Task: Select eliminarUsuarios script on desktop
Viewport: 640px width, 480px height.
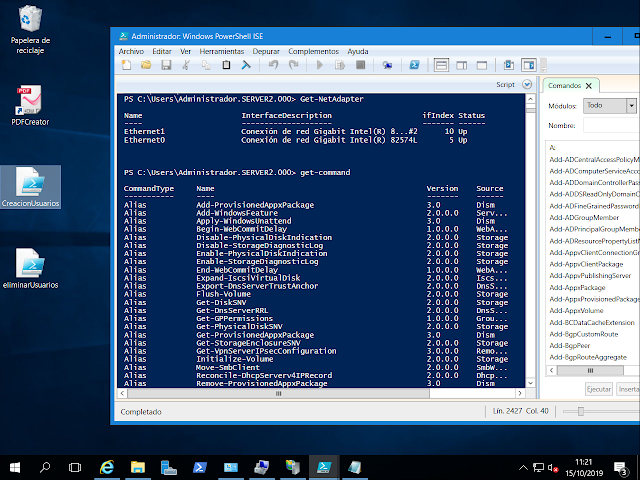Action: pyautogui.click(x=30, y=269)
